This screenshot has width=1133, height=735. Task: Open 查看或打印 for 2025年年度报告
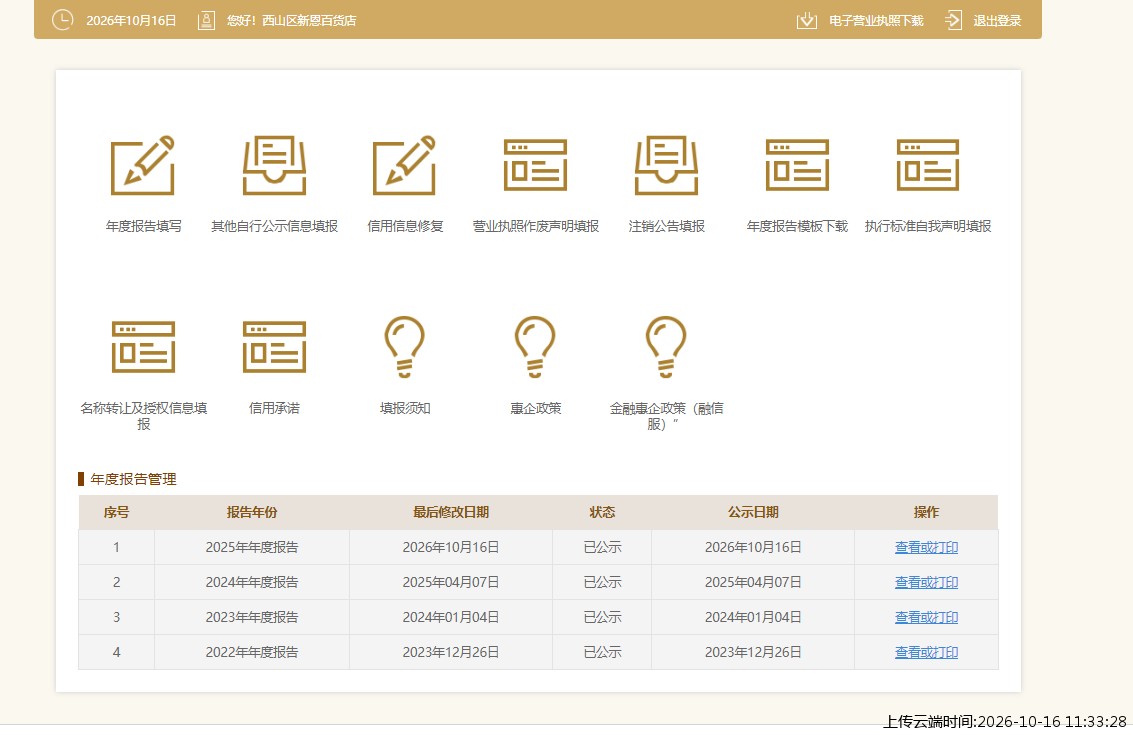coord(926,547)
